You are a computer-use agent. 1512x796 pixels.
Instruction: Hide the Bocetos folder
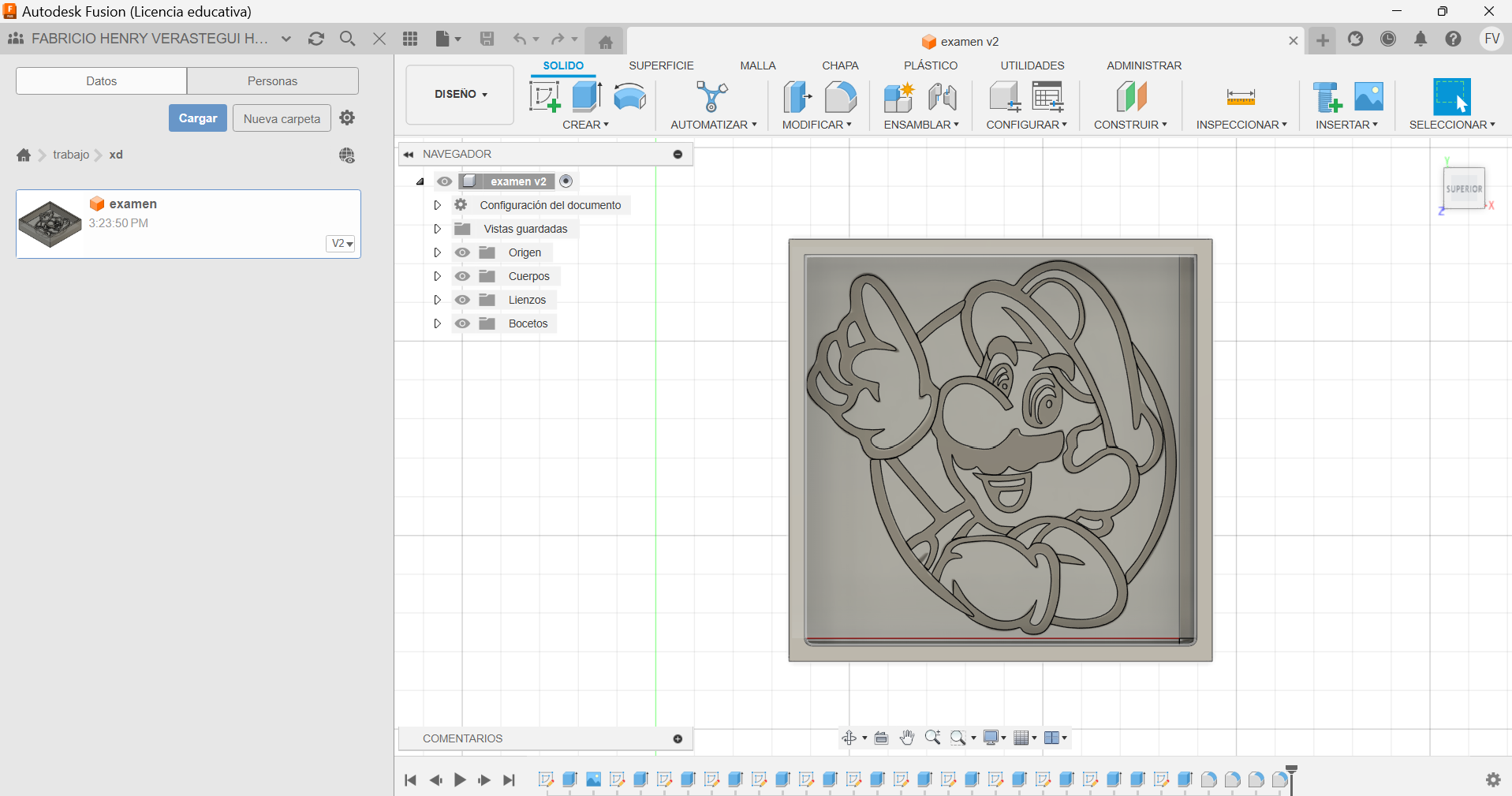(463, 323)
